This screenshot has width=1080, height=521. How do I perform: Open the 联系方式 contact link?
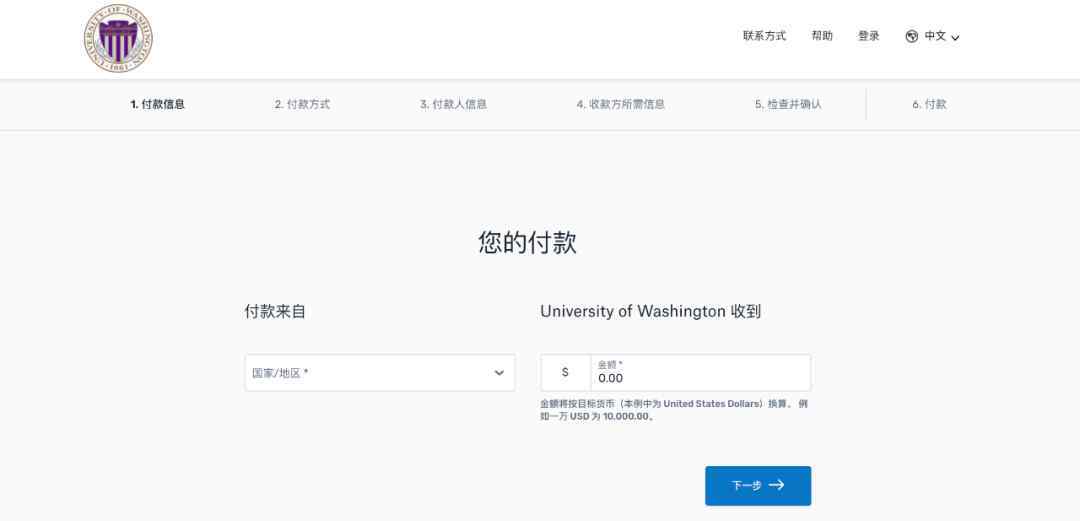pos(764,36)
